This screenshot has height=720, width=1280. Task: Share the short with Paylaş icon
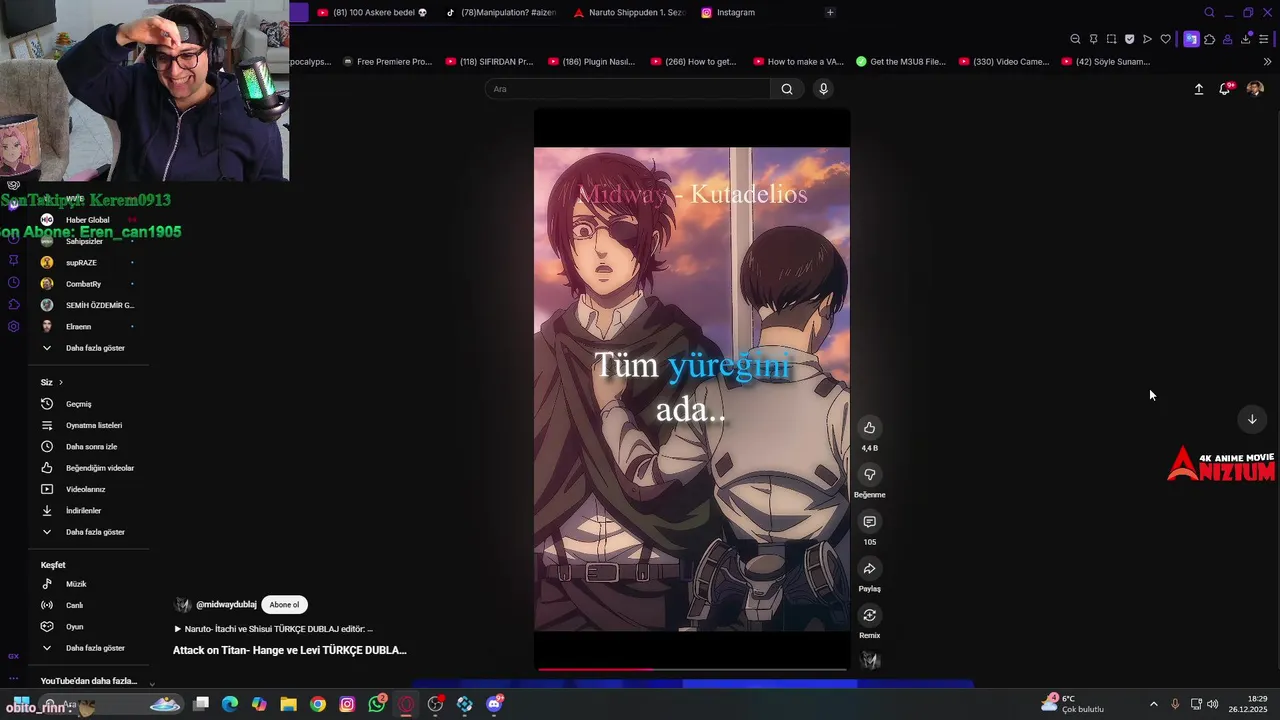[869, 569]
